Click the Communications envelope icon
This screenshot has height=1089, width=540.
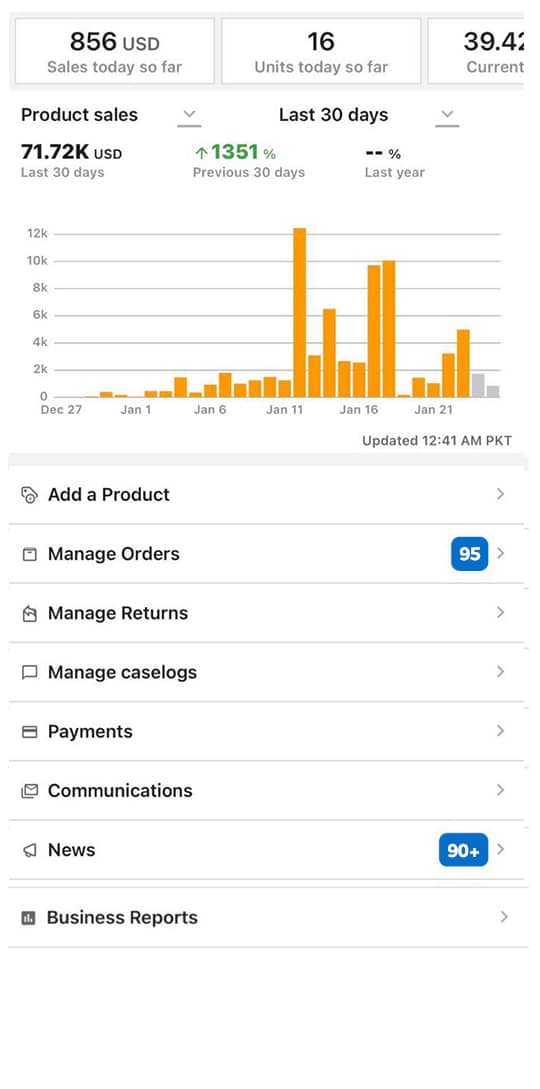coord(29,790)
